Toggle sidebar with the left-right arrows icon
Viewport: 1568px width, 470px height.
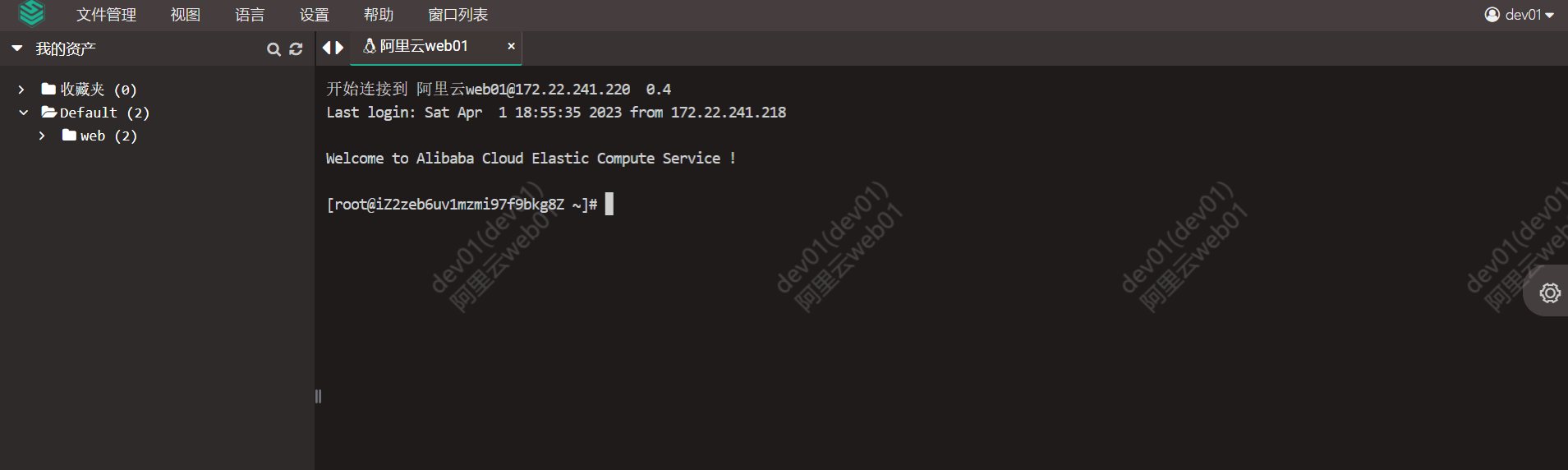click(x=333, y=48)
